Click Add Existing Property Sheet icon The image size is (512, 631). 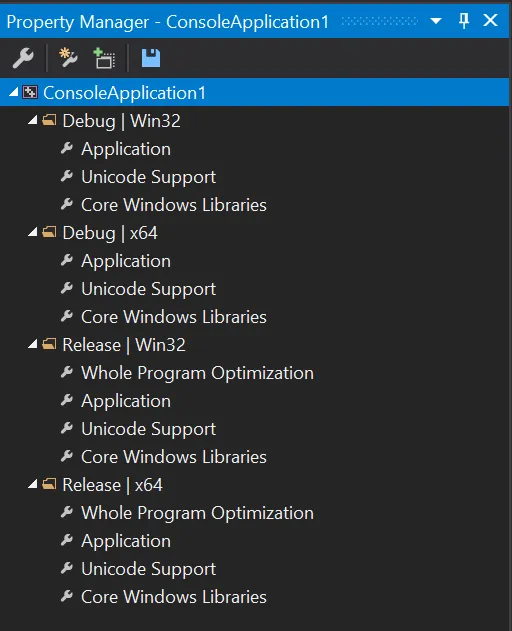point(104,58)
